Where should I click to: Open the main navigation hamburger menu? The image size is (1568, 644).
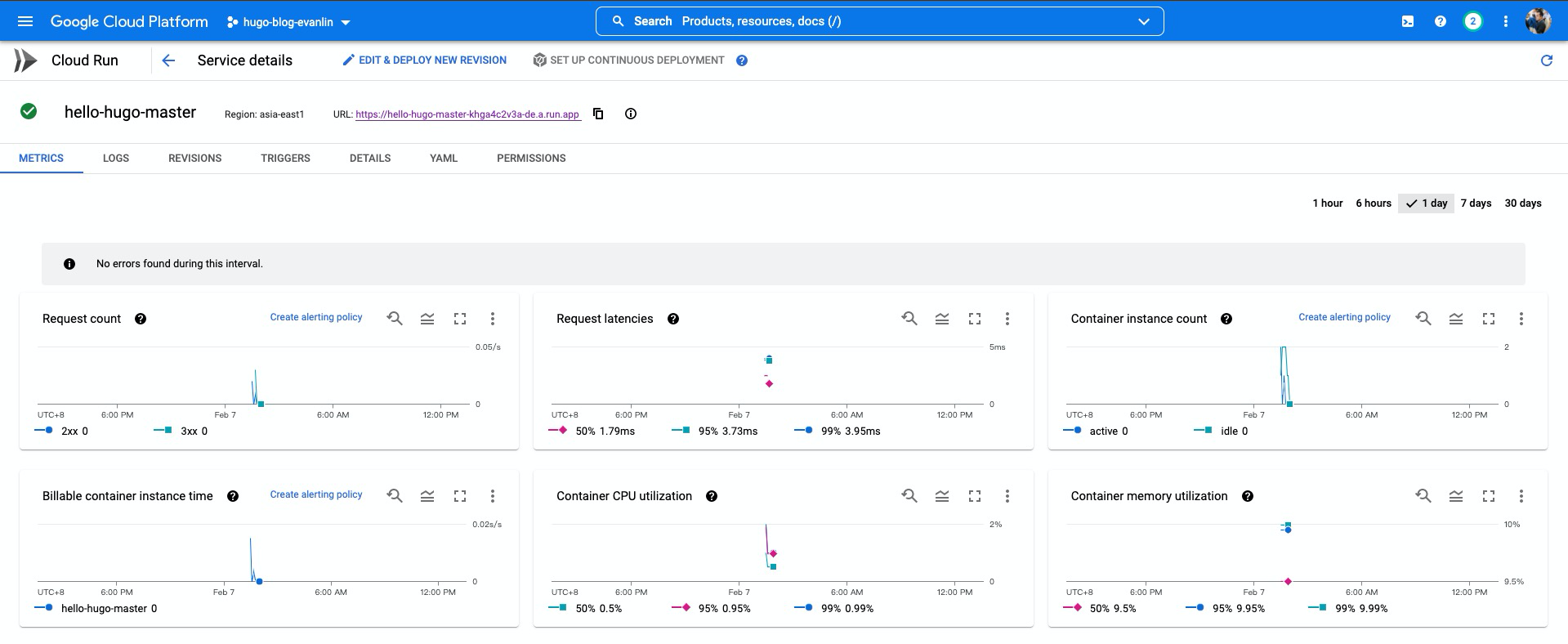(25, 21)
